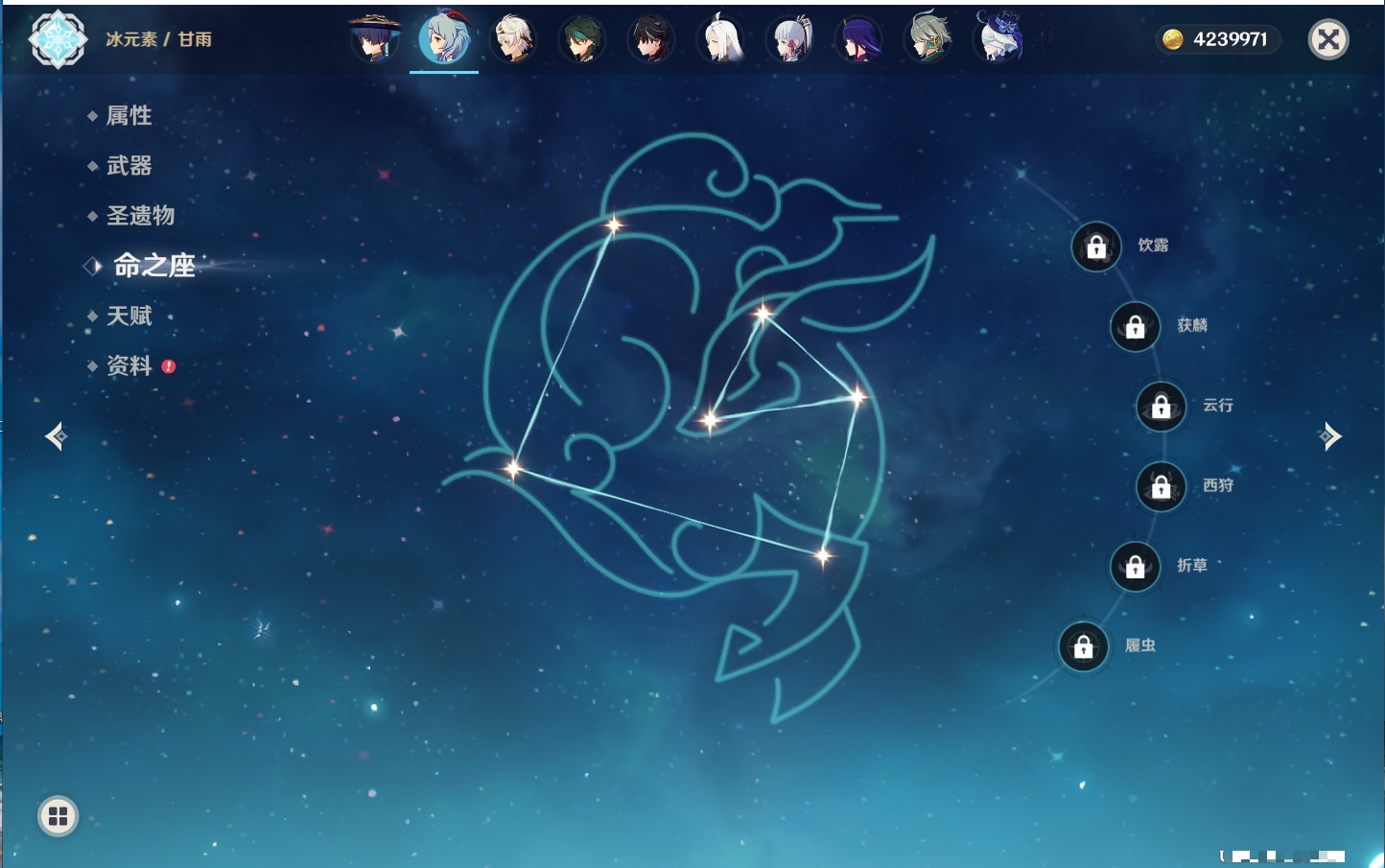Click the 获麟 constellation label

coord(1192,325)
